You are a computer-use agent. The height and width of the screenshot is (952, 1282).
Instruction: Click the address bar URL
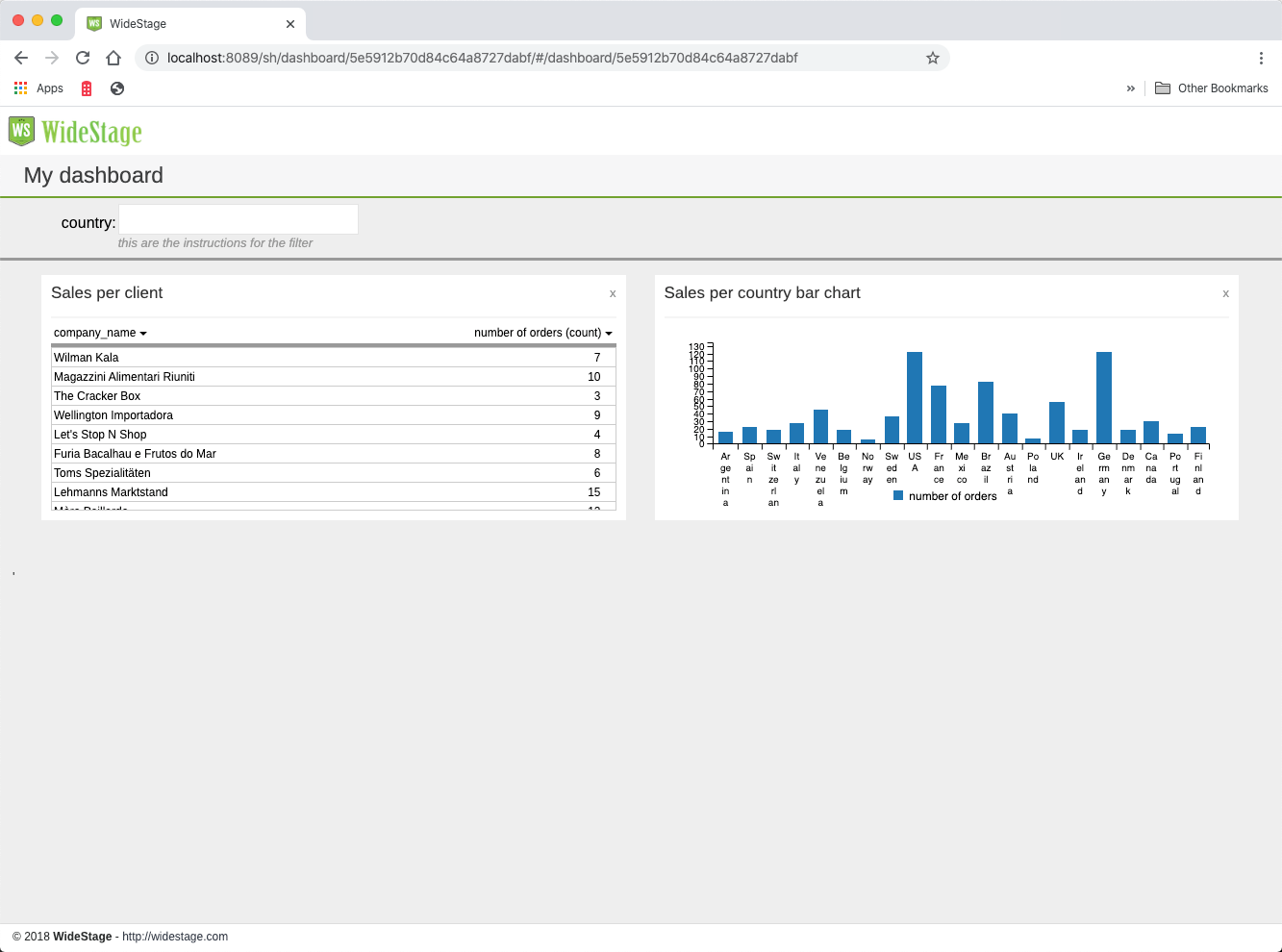coord(482,58)
